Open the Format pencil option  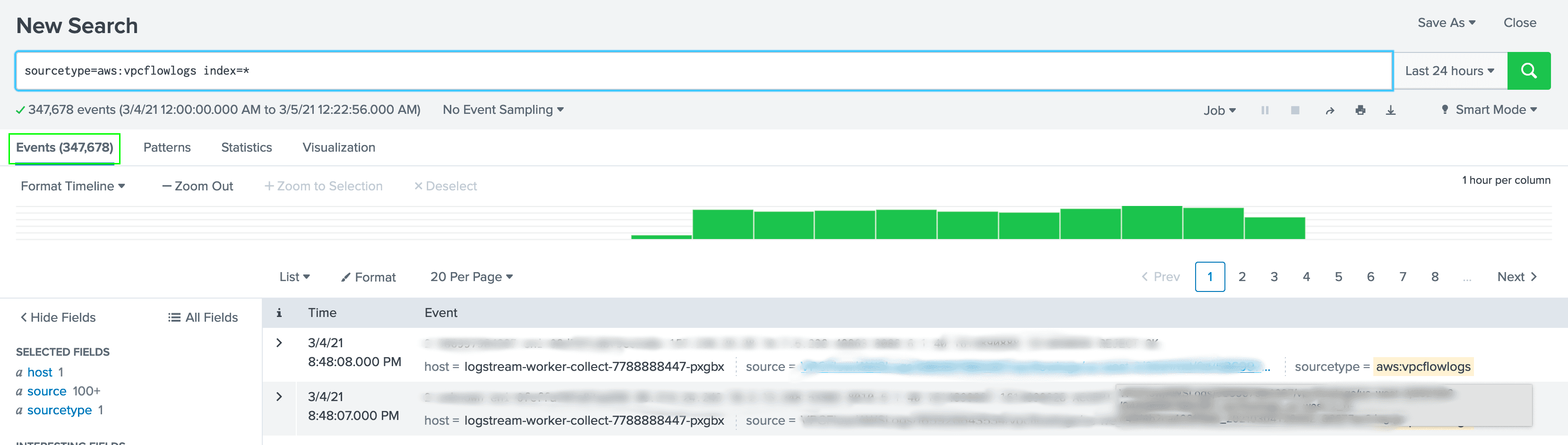click(368, 277)
